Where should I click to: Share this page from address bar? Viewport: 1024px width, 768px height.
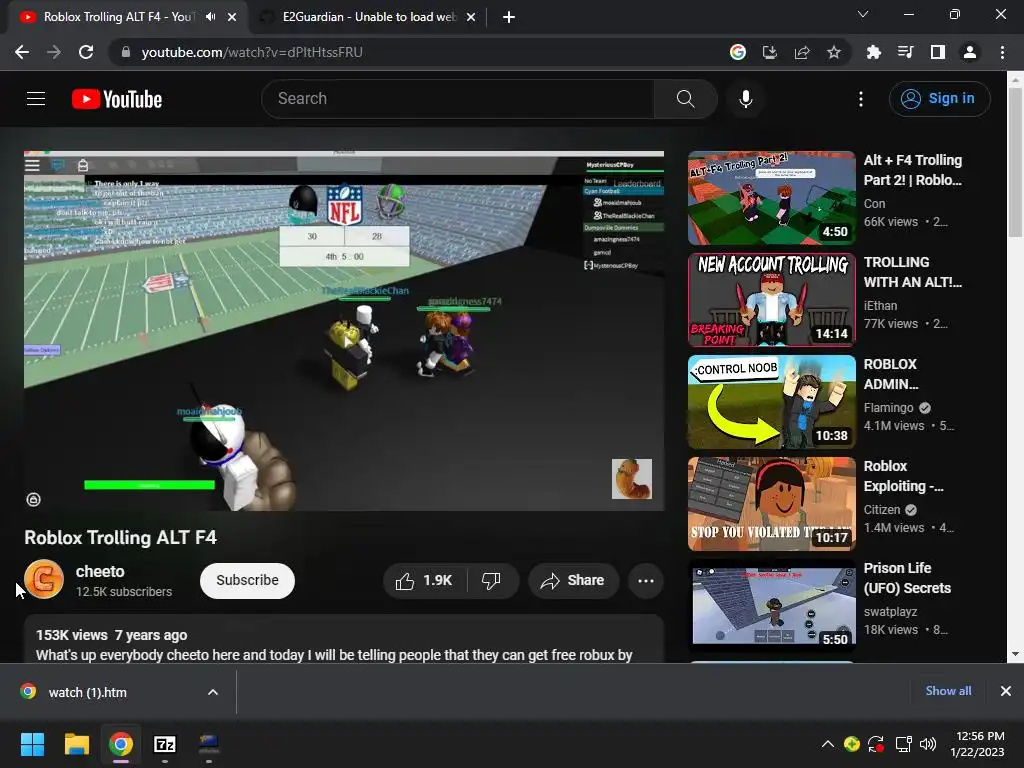802,52
